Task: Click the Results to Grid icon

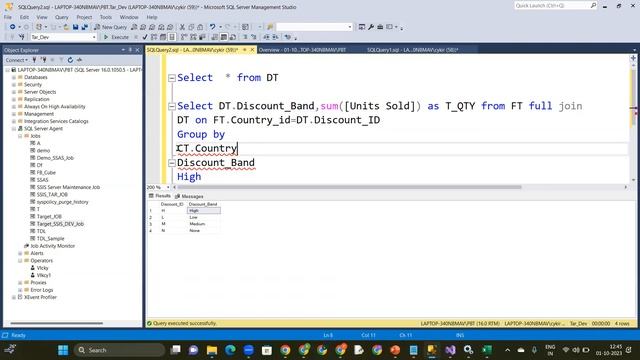Action: [x=224, y=37]
